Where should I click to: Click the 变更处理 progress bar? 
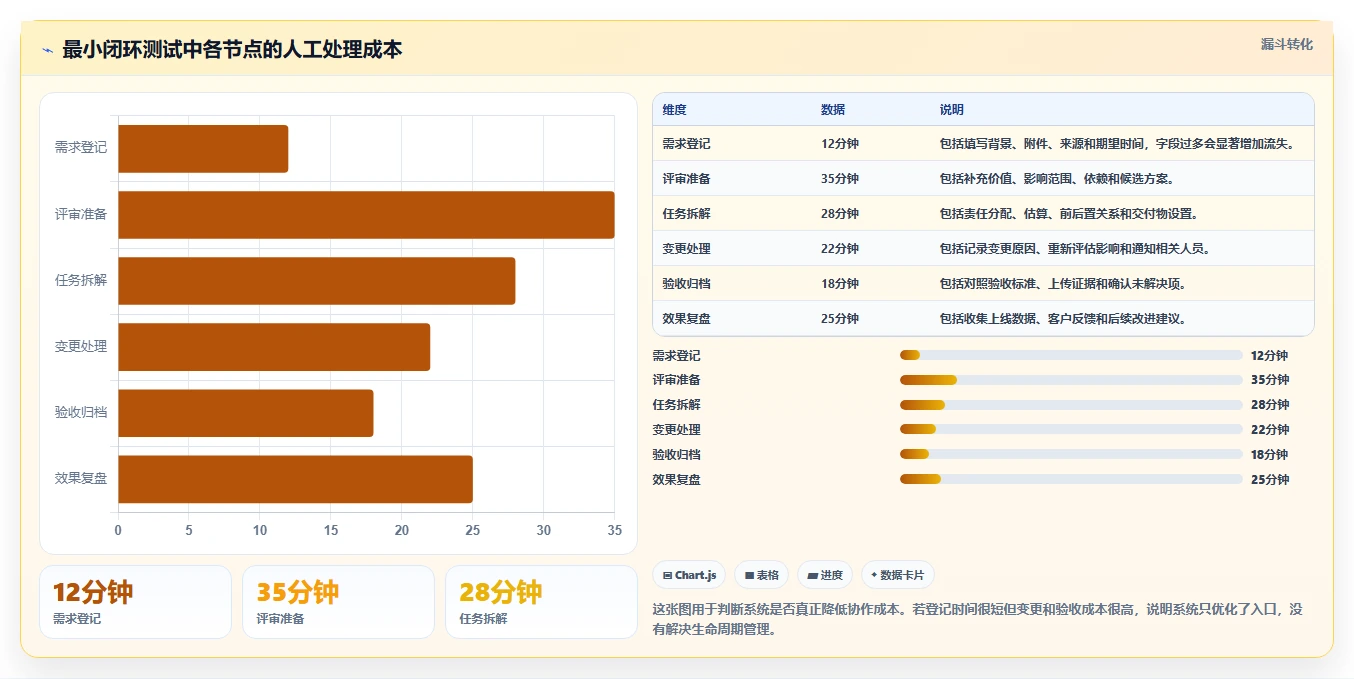click(x=1071, y=430)
